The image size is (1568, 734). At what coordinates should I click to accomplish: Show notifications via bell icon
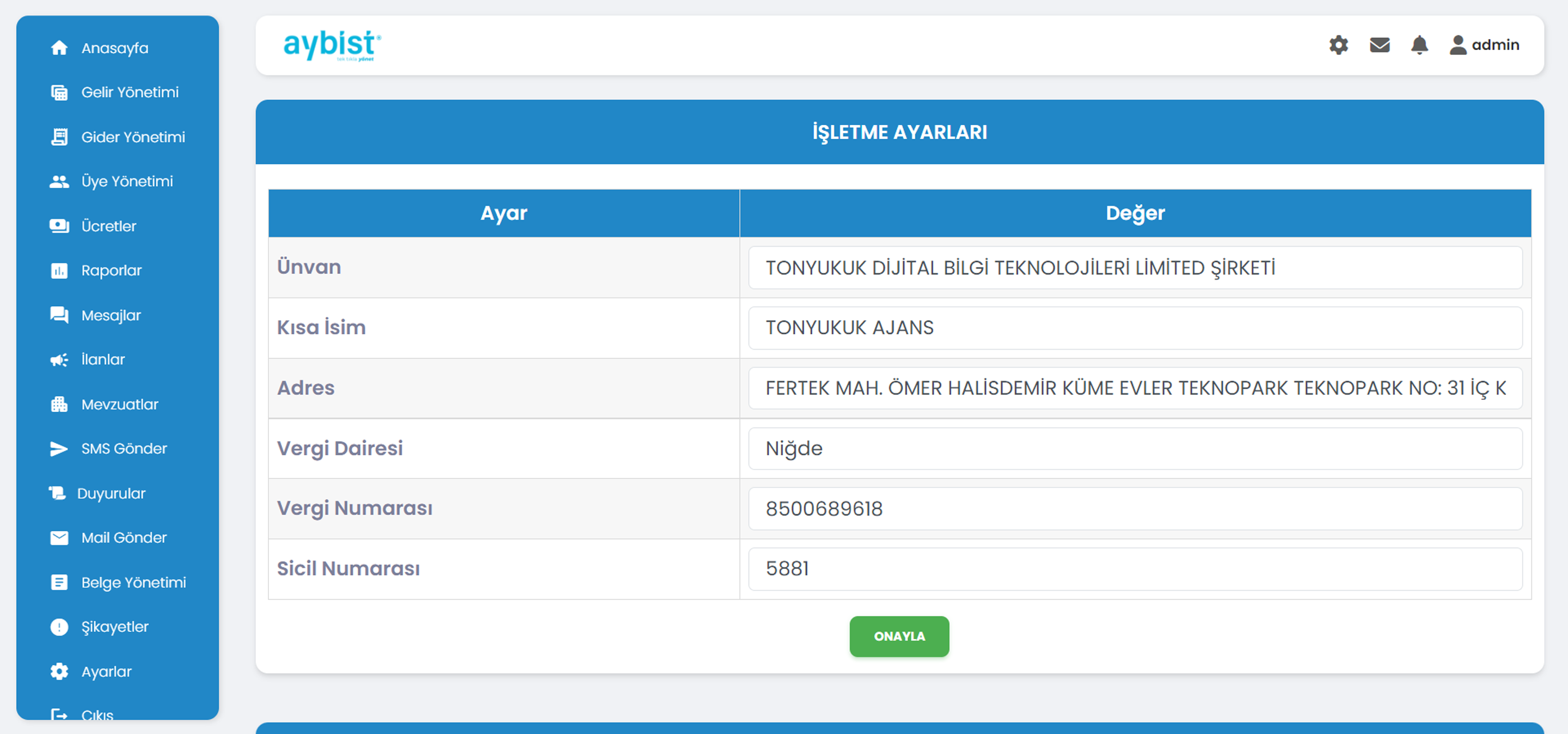[x=1419, y=45]
